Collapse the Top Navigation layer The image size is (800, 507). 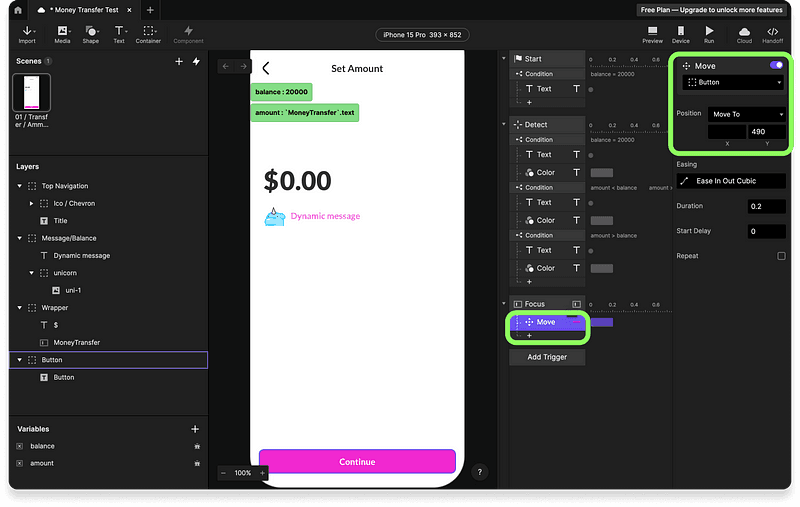tap(20, 186)
